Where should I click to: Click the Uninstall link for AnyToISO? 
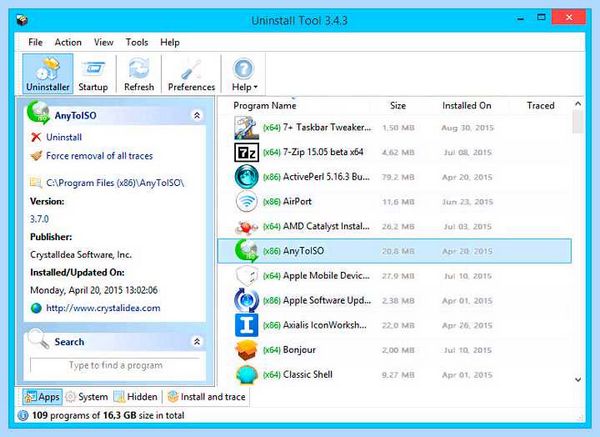[64, 137]
